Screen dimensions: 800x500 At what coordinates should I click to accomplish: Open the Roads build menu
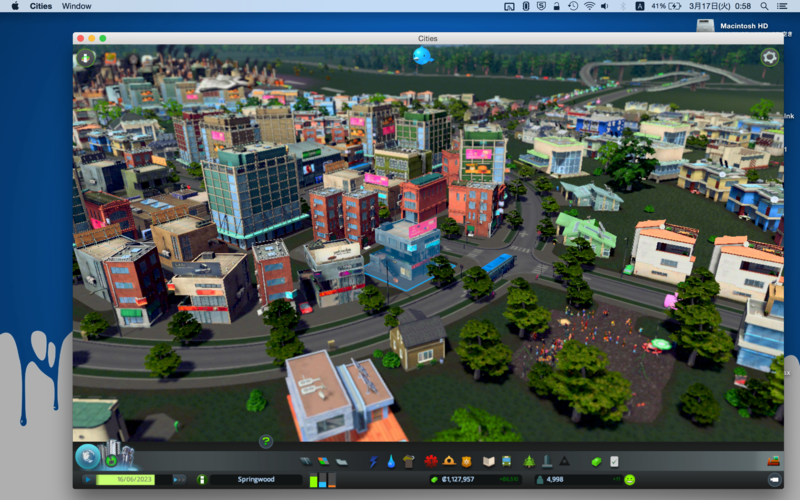[305, 461]
